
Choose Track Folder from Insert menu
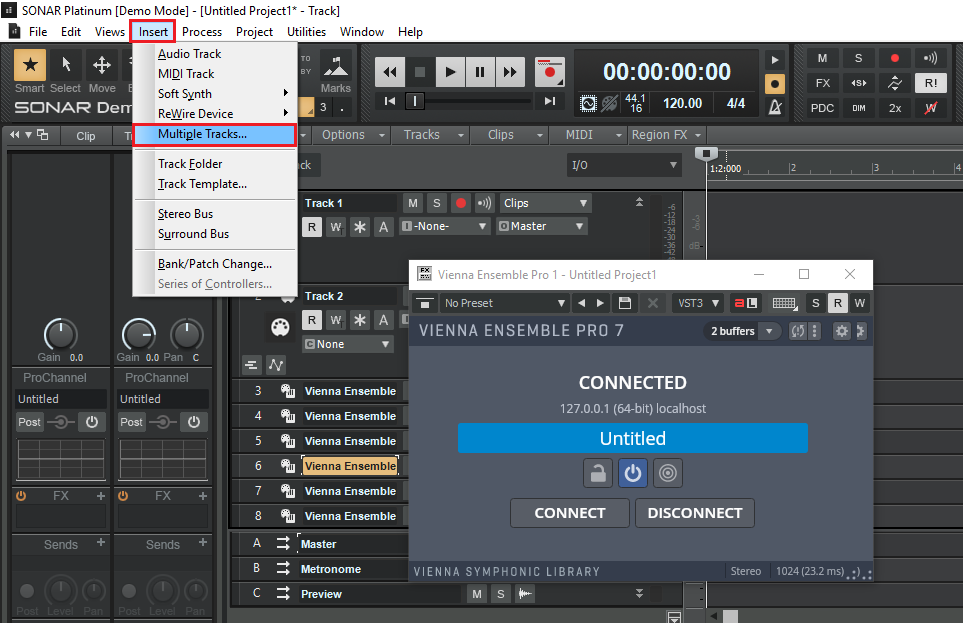pos(215,164)
